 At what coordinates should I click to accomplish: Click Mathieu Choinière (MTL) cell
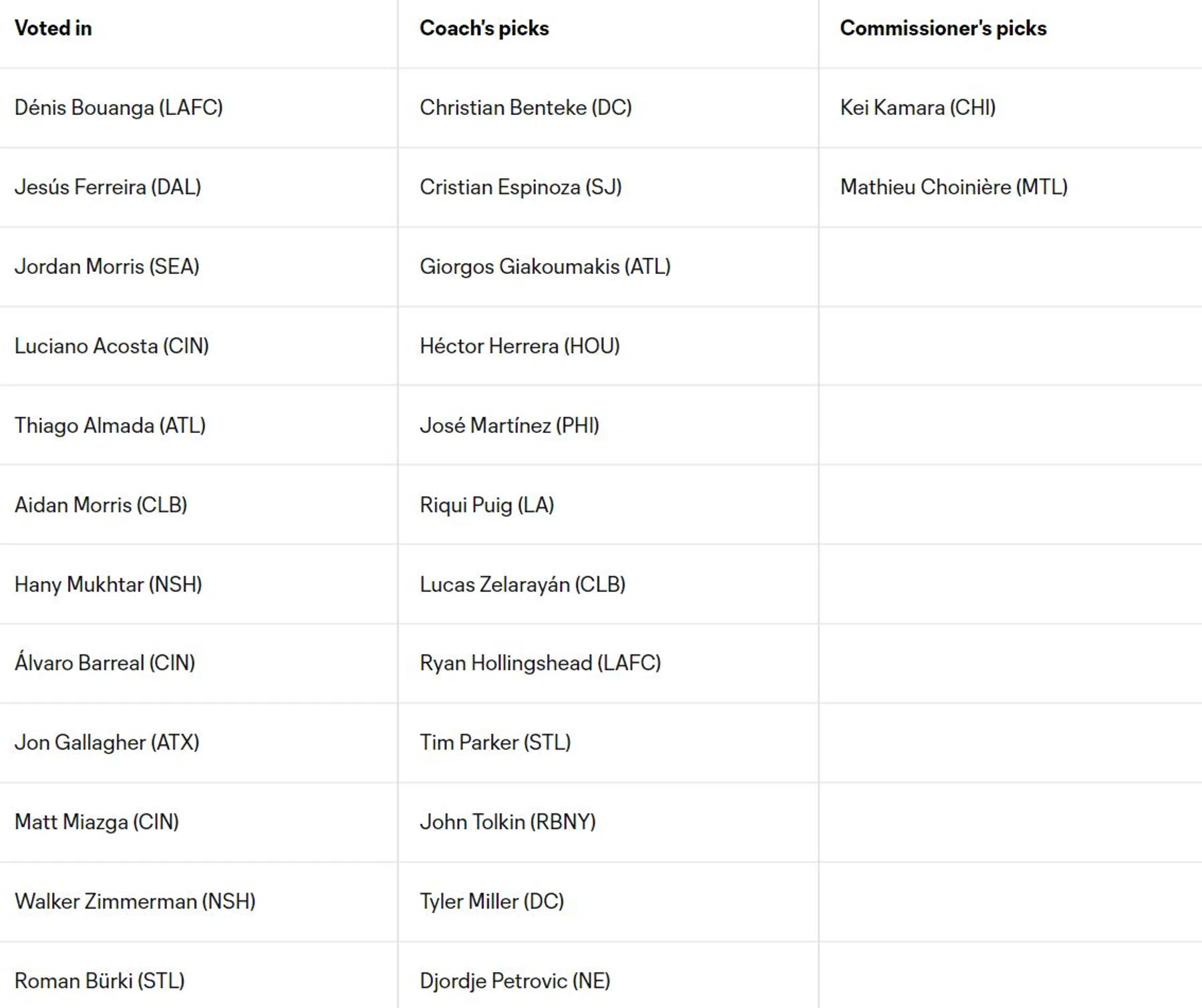point(953,187)
